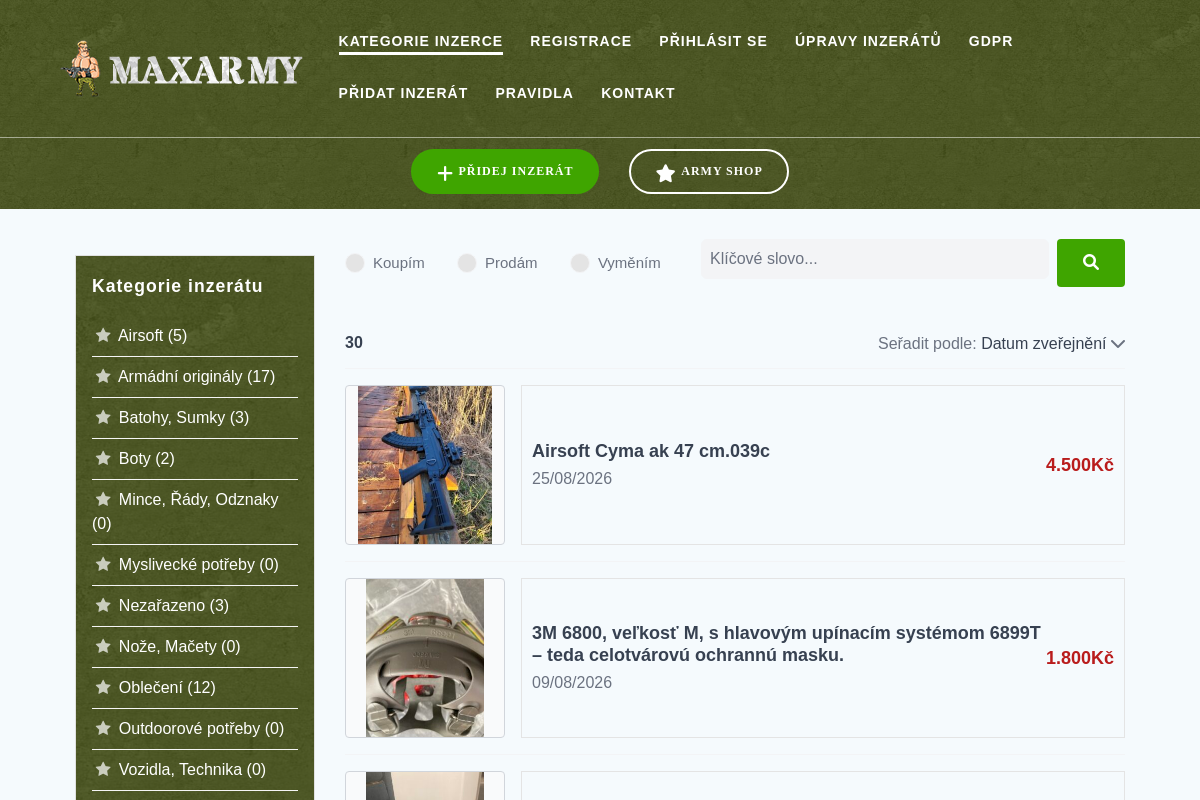Screen dimensions: 1200x800
Task: Open Přidat inzerát in navigation
Action: pyautogui.click(x=403, y=93)
